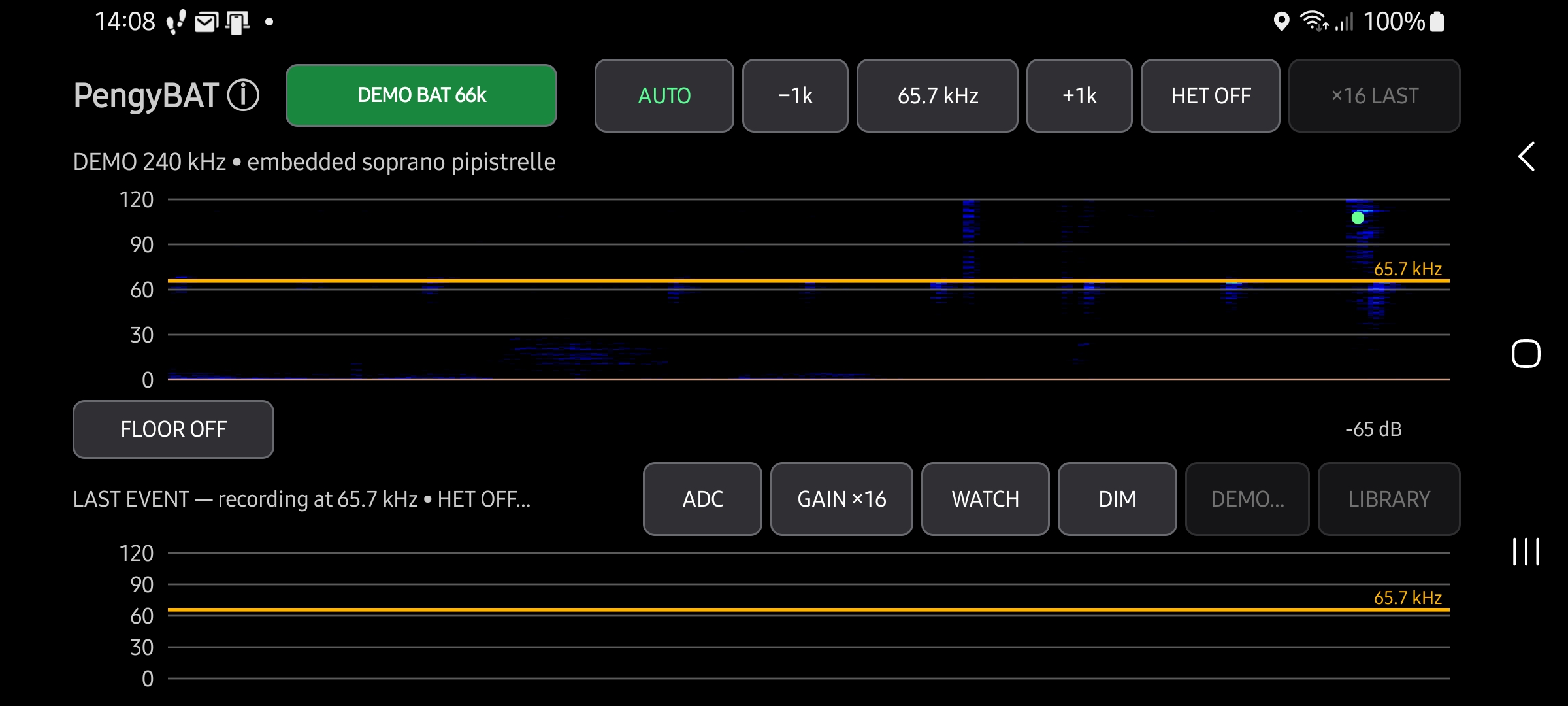Viewport: 1568px width, 706px height.
Task: Open the recent apps navigation button
Action: coord(1526,552)
